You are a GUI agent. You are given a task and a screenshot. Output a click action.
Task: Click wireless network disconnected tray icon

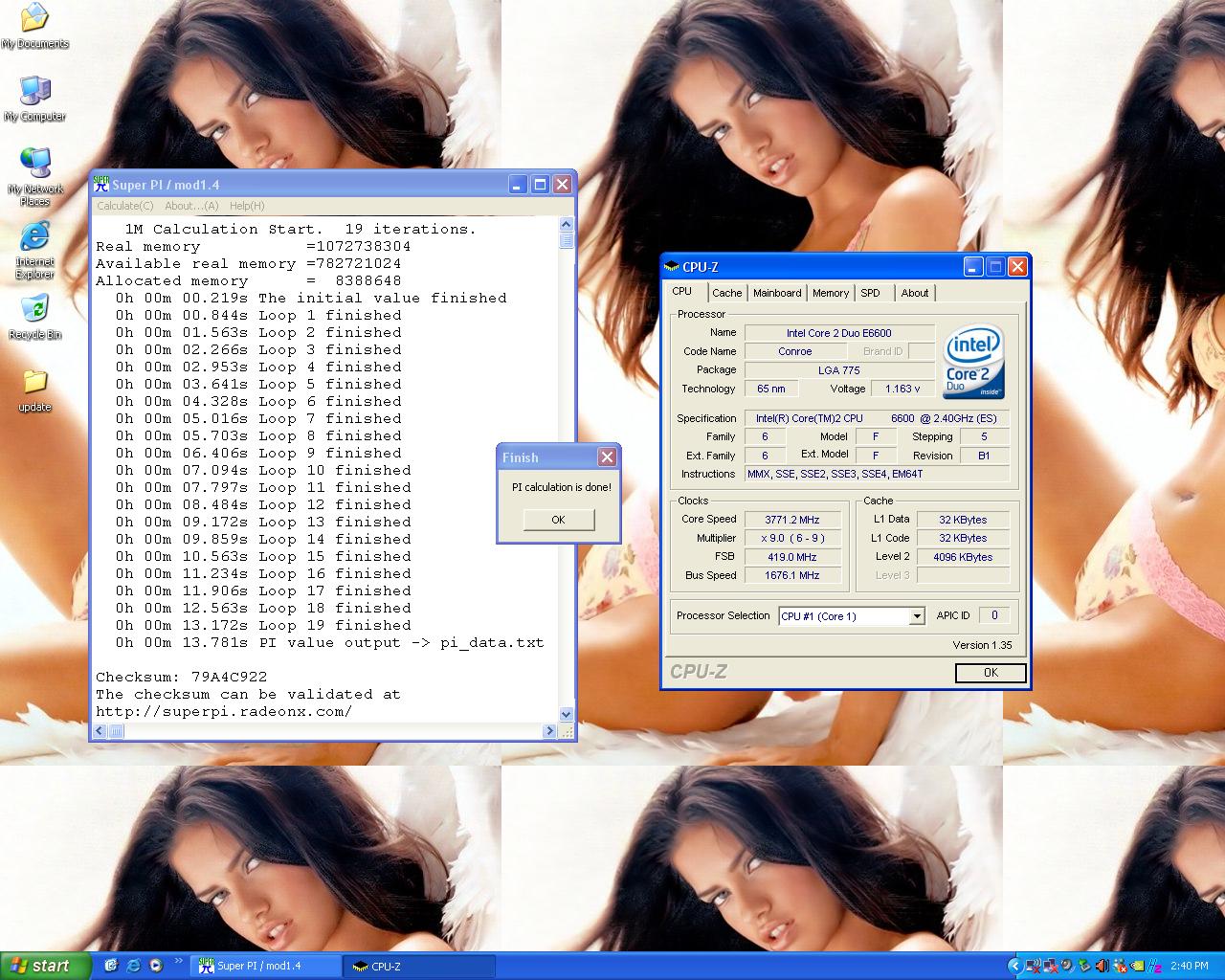(x=1033, y=966)
